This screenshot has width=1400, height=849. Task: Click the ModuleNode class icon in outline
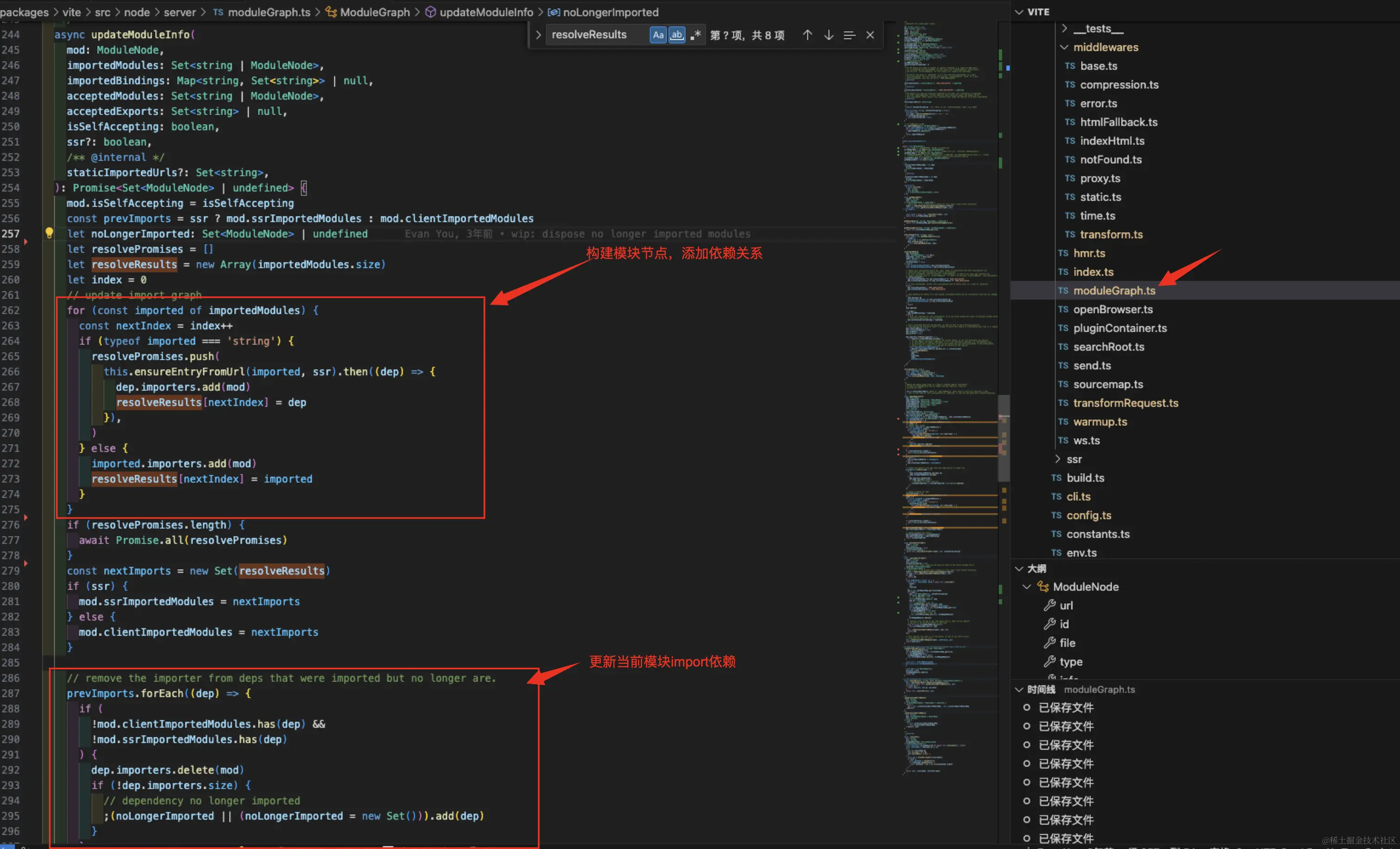1043,587
